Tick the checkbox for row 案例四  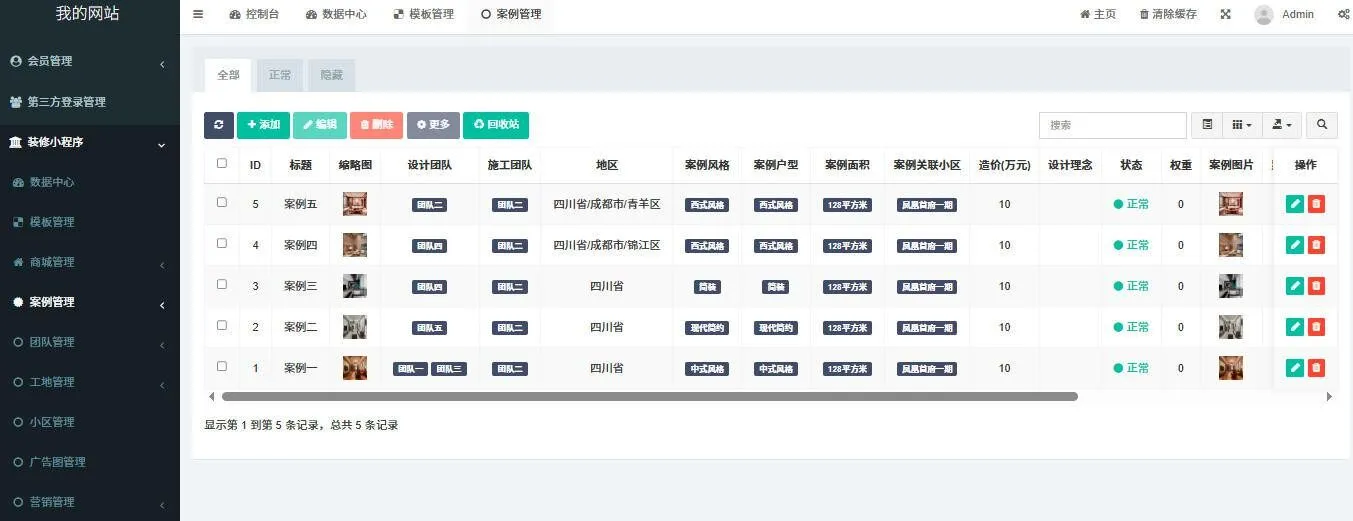(x=222, y=244)
